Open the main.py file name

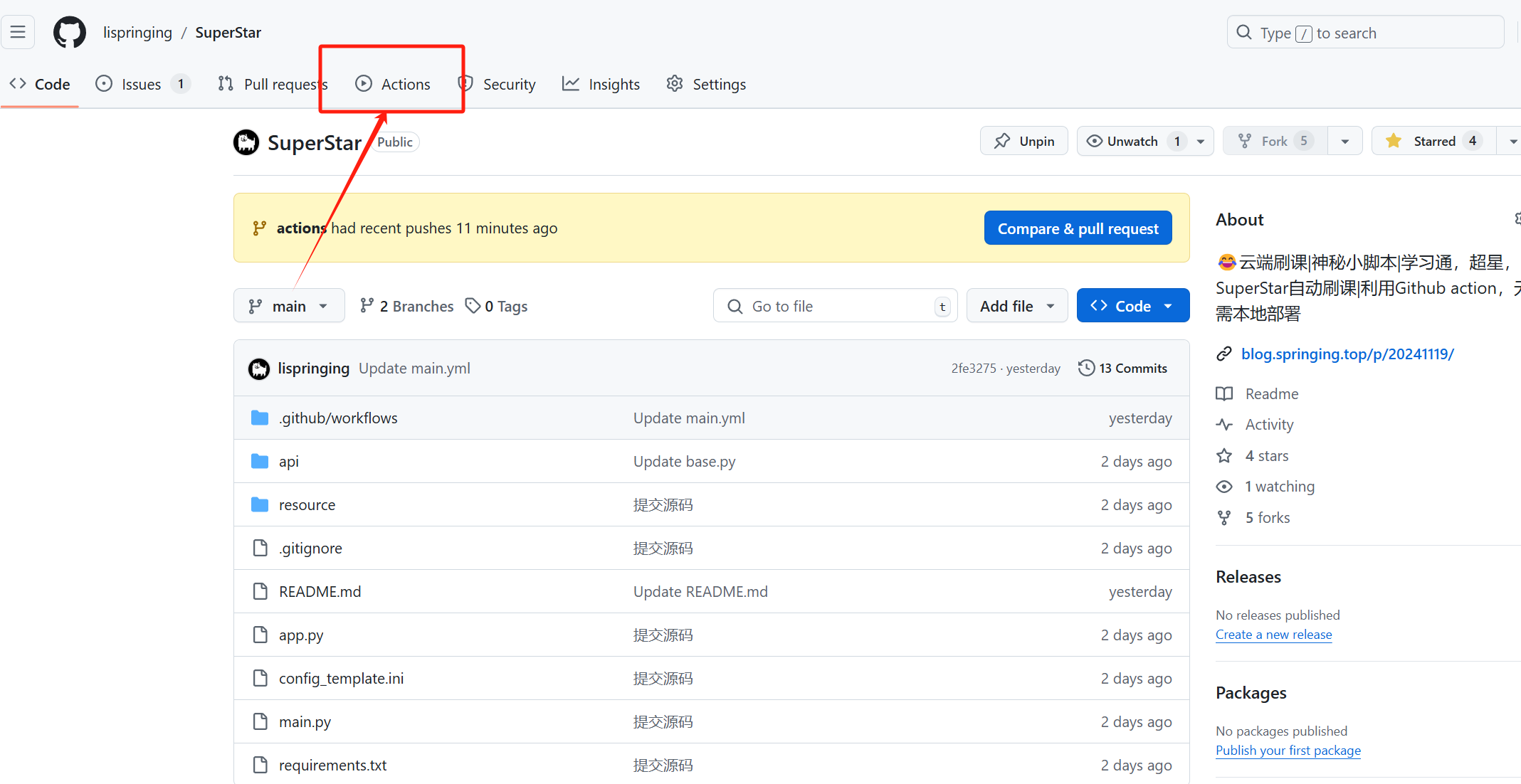click(305, 721)
